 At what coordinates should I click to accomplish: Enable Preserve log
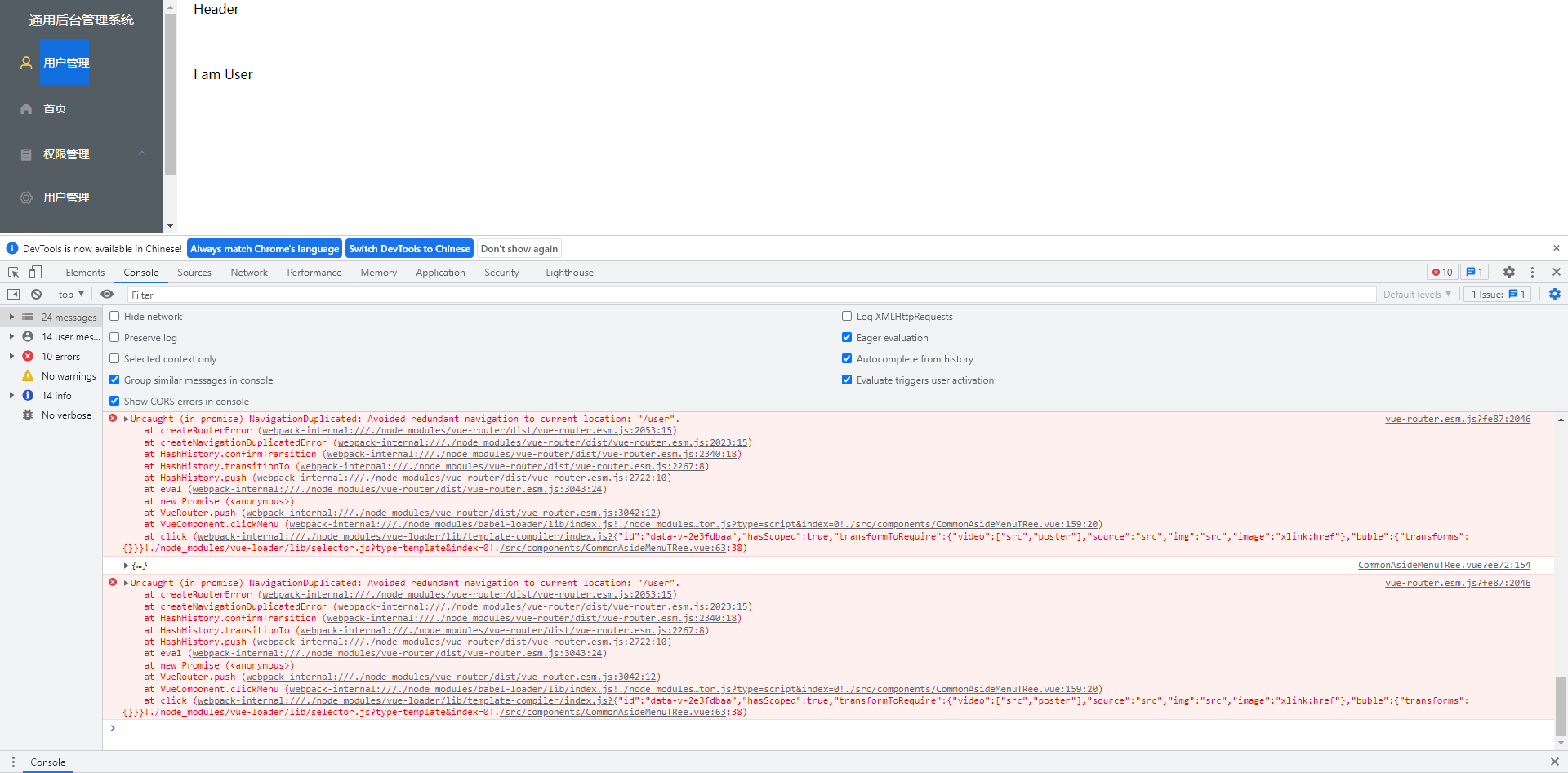[x=114, y=337]
